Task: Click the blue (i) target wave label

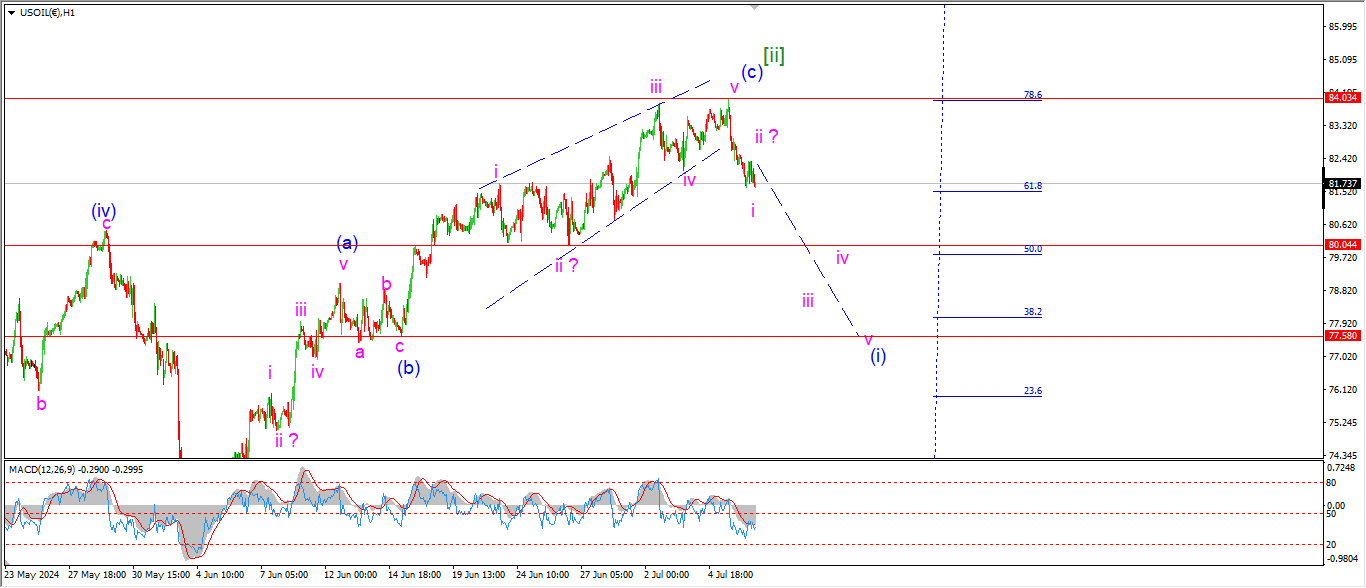Action: [x=877, y=355]
